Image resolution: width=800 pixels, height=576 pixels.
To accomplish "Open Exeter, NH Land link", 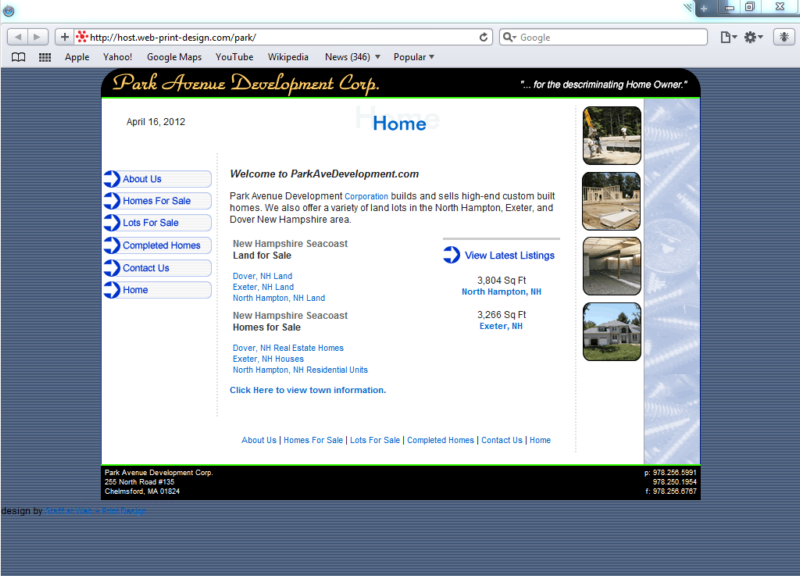I will click(263, 287).
